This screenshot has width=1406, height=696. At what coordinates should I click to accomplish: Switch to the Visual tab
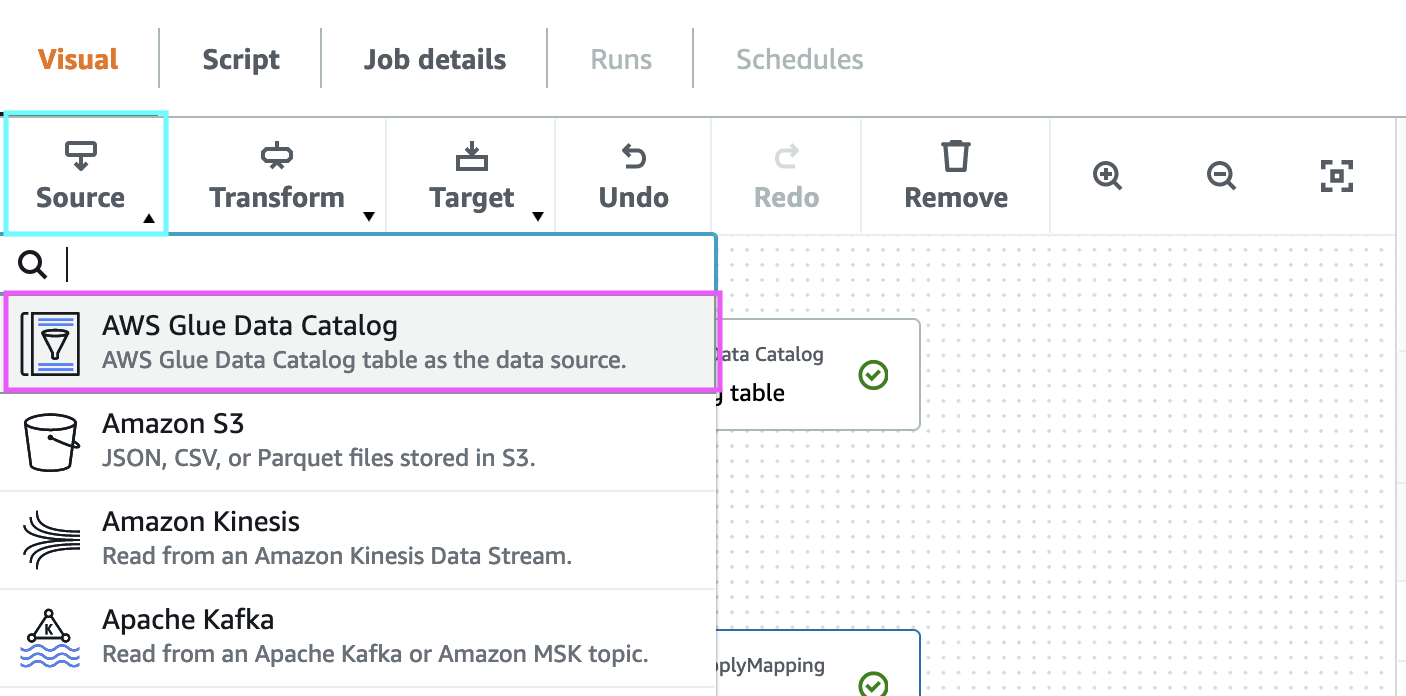coord(79,60)
